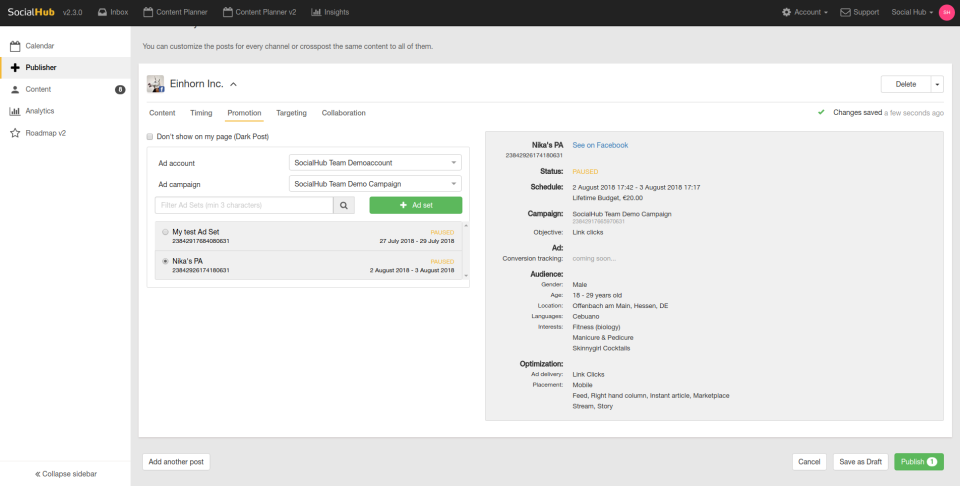Open the Inbox from the top navigation

(x=113, y=12)
